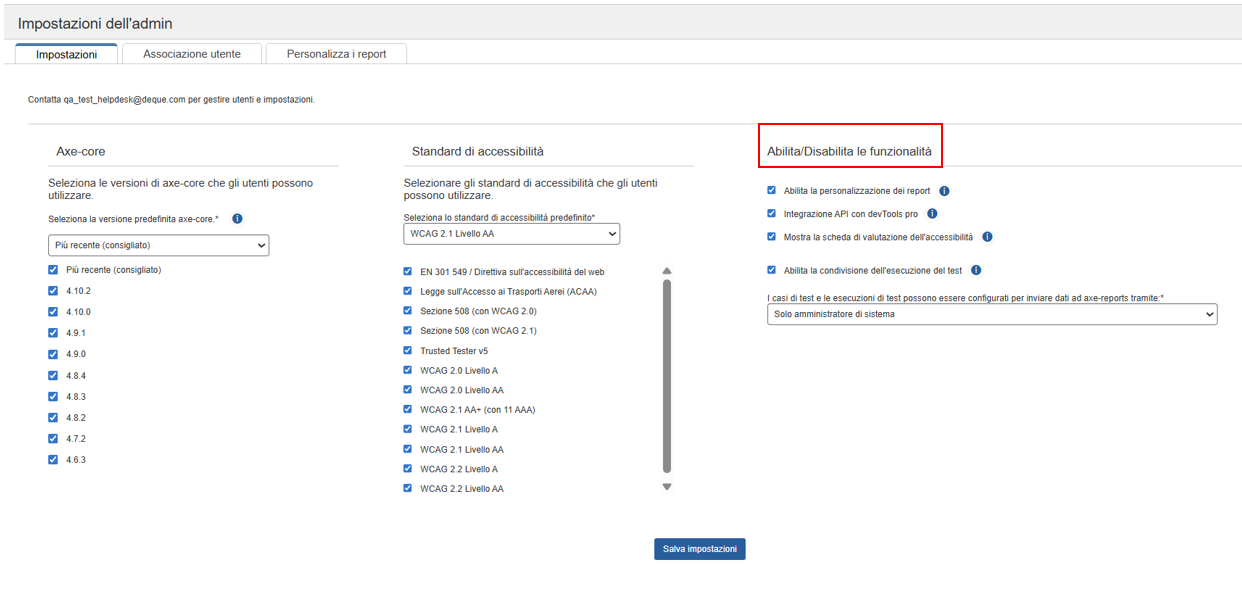Image resolution: width=1242 pixels, height=598 pixels.
Task: Select the Impostazioni tab
Action: 66,54
